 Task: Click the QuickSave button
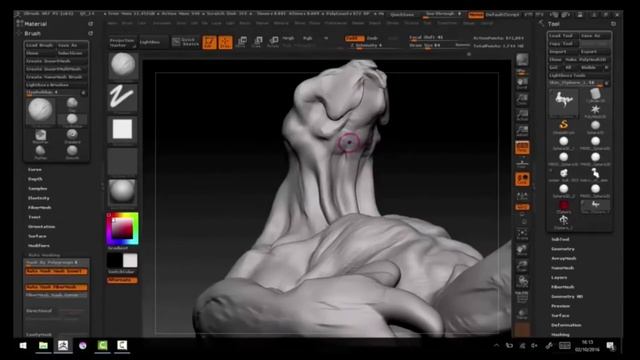coord(402,15)
